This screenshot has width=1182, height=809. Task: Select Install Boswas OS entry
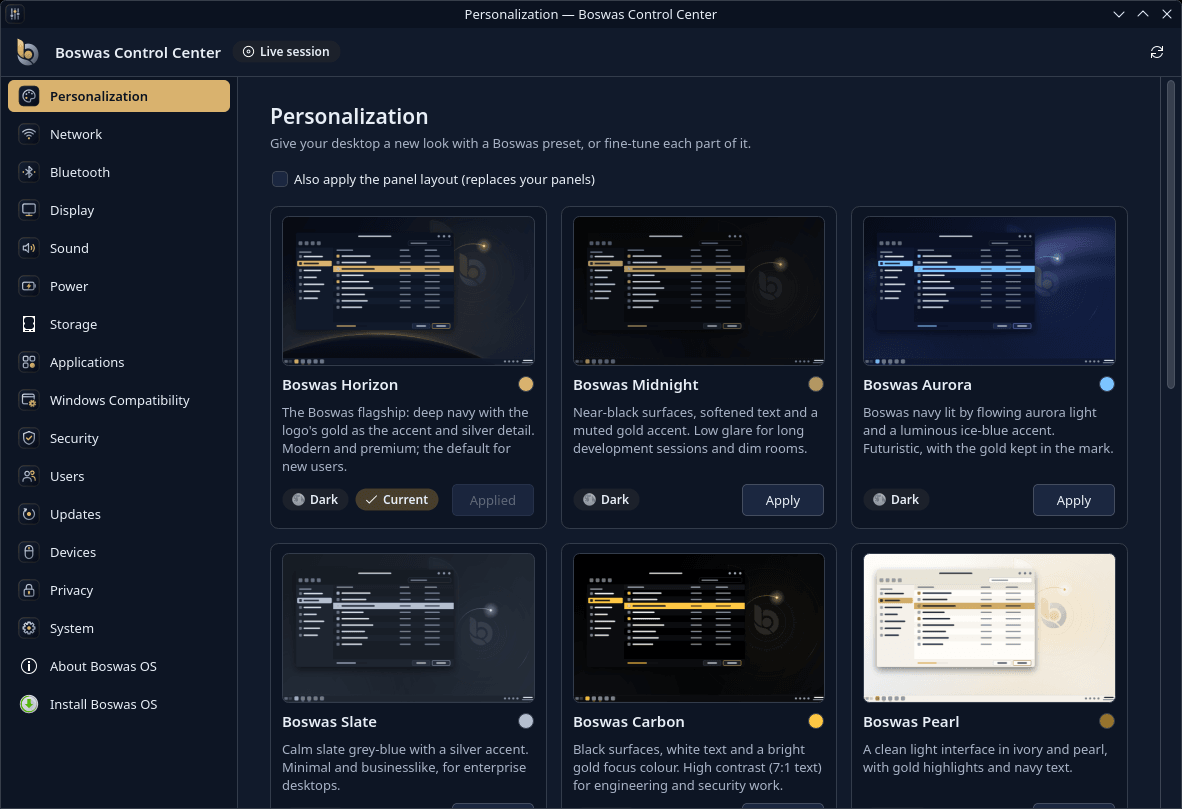click(x=118, y=704)
